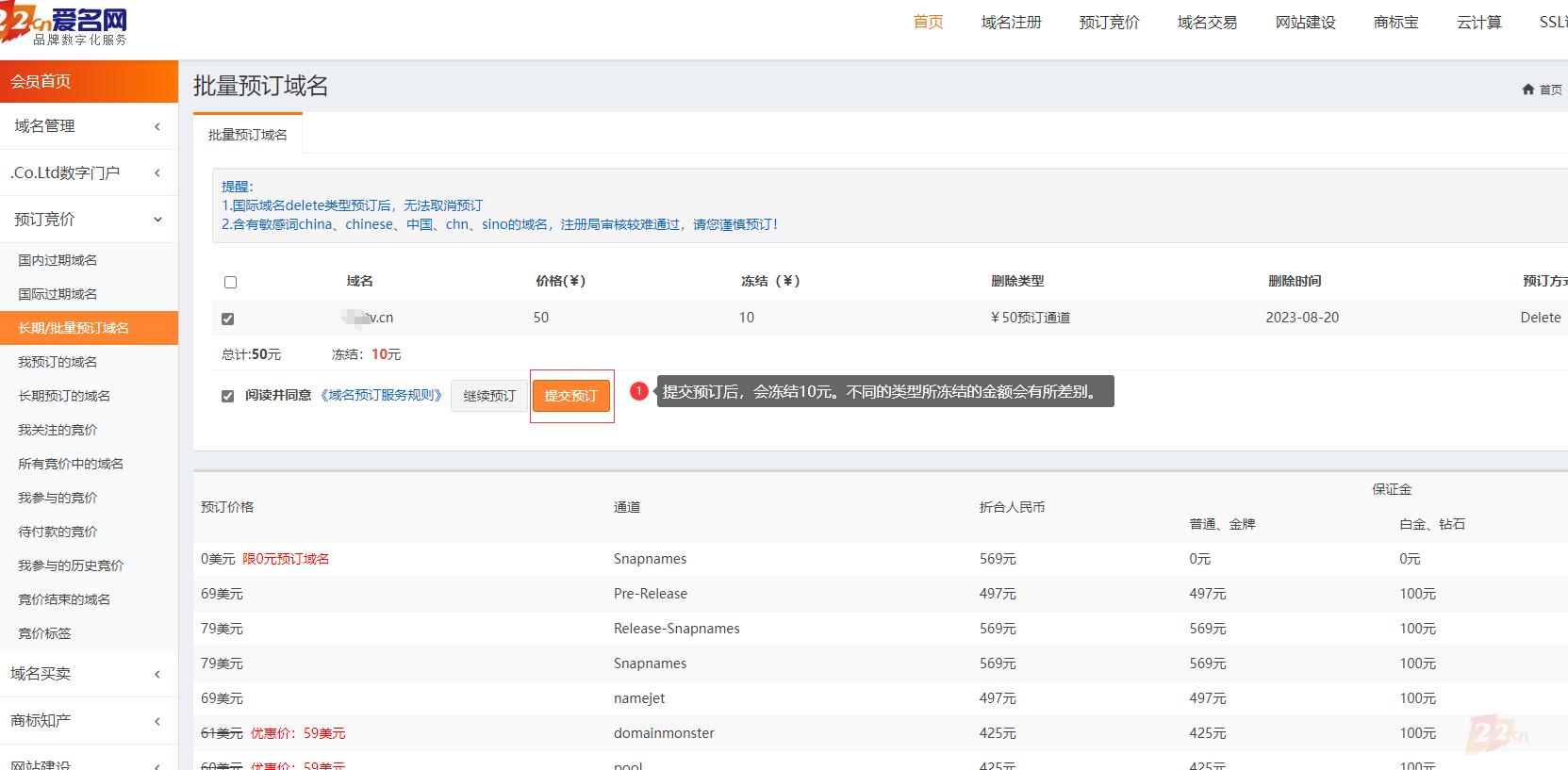Expand the 域名管理 sidebar menu
This screenshot has width=1568, height=770.
[x=89, y=126]
